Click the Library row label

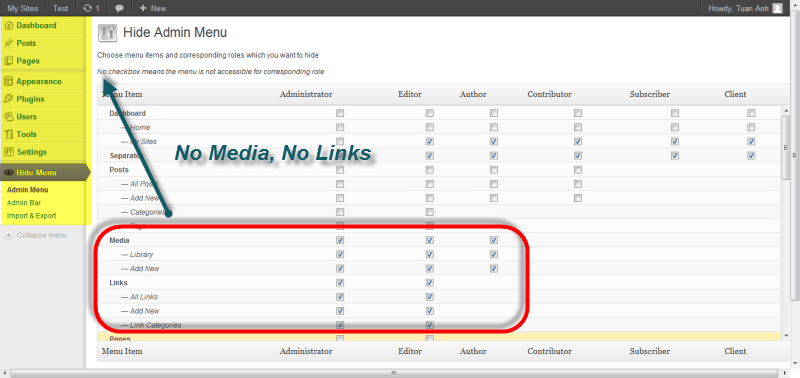click(x=137, y=254)
